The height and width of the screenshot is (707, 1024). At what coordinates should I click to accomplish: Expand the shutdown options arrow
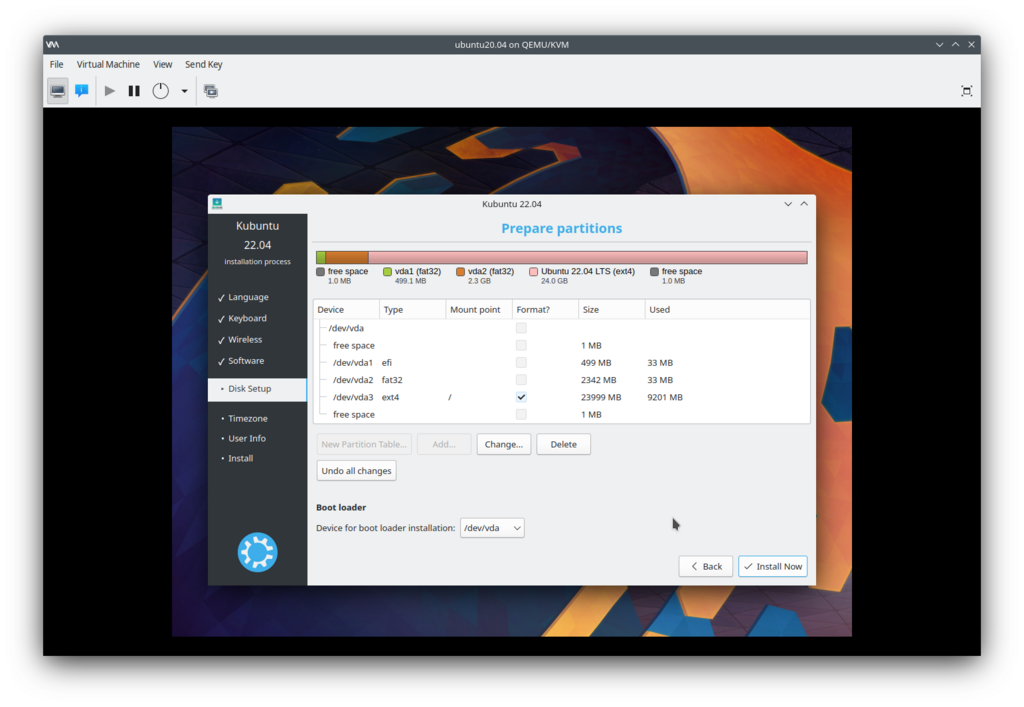[184, 91]
